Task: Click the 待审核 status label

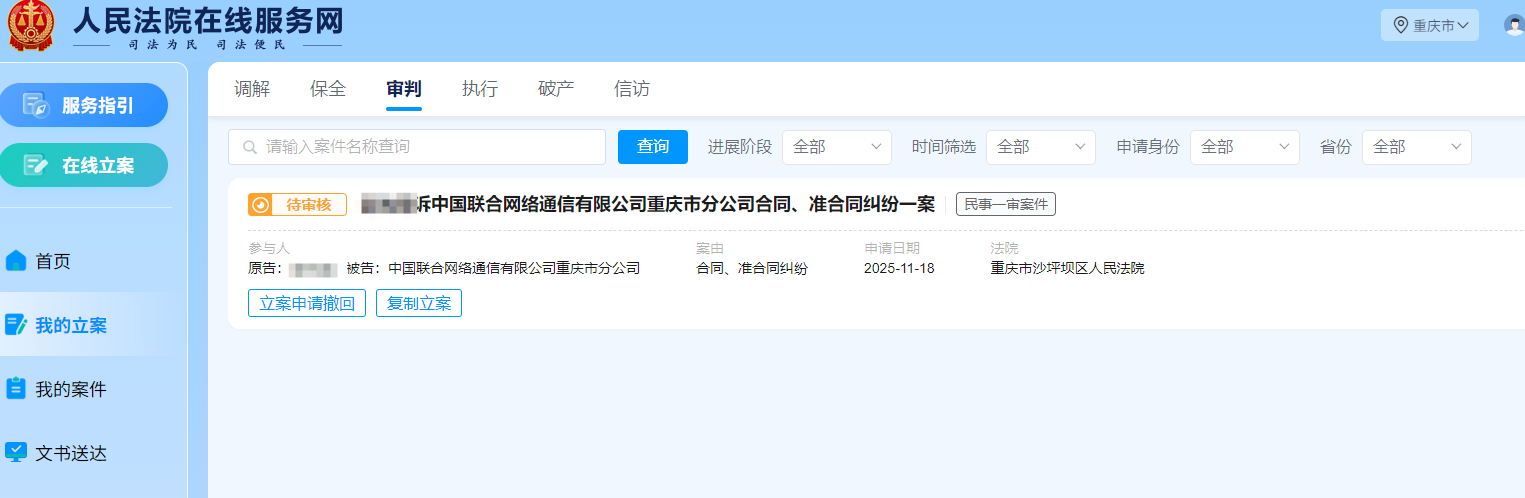Action: point(309,205)
